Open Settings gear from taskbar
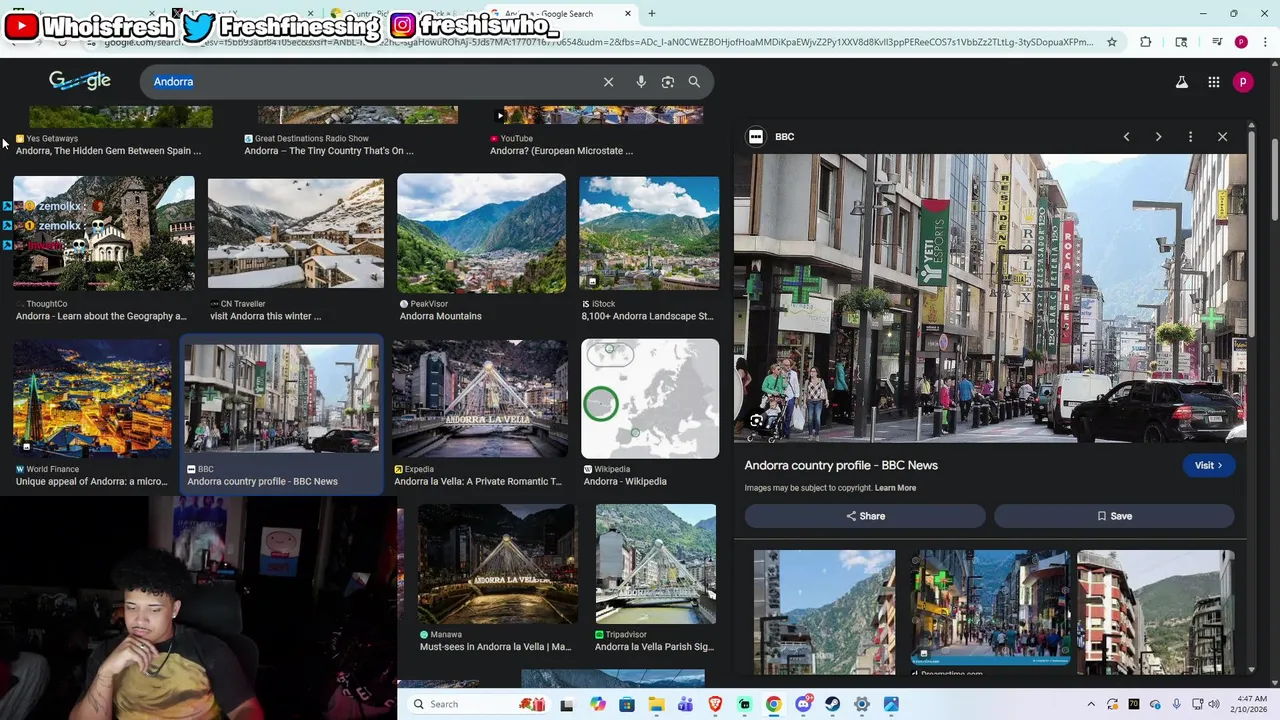This screenshot has height=720, width=1280. pyautogui.click(x=862, y=704)
